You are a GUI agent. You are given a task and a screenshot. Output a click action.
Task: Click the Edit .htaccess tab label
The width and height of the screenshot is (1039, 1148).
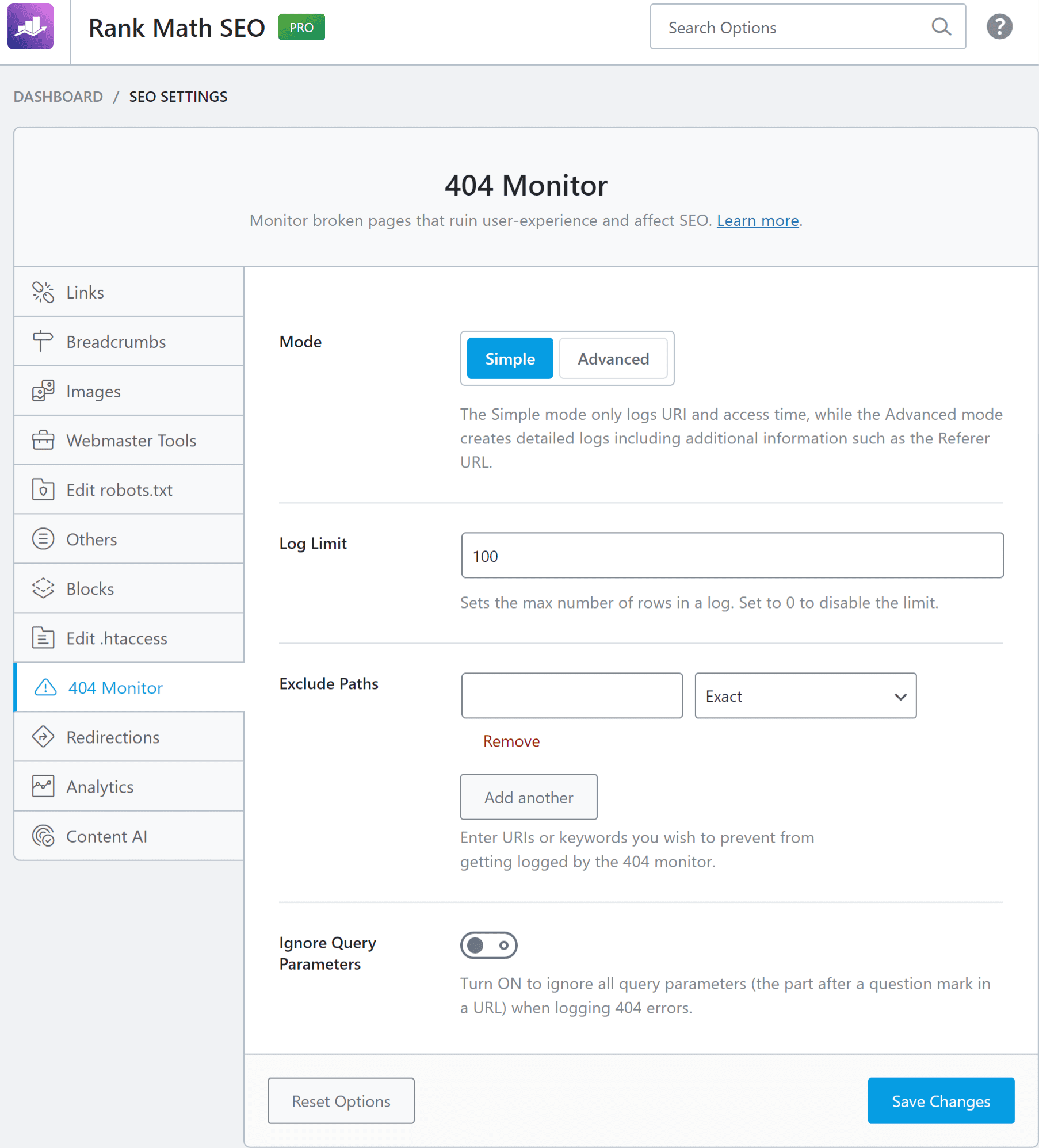[117, 638]
